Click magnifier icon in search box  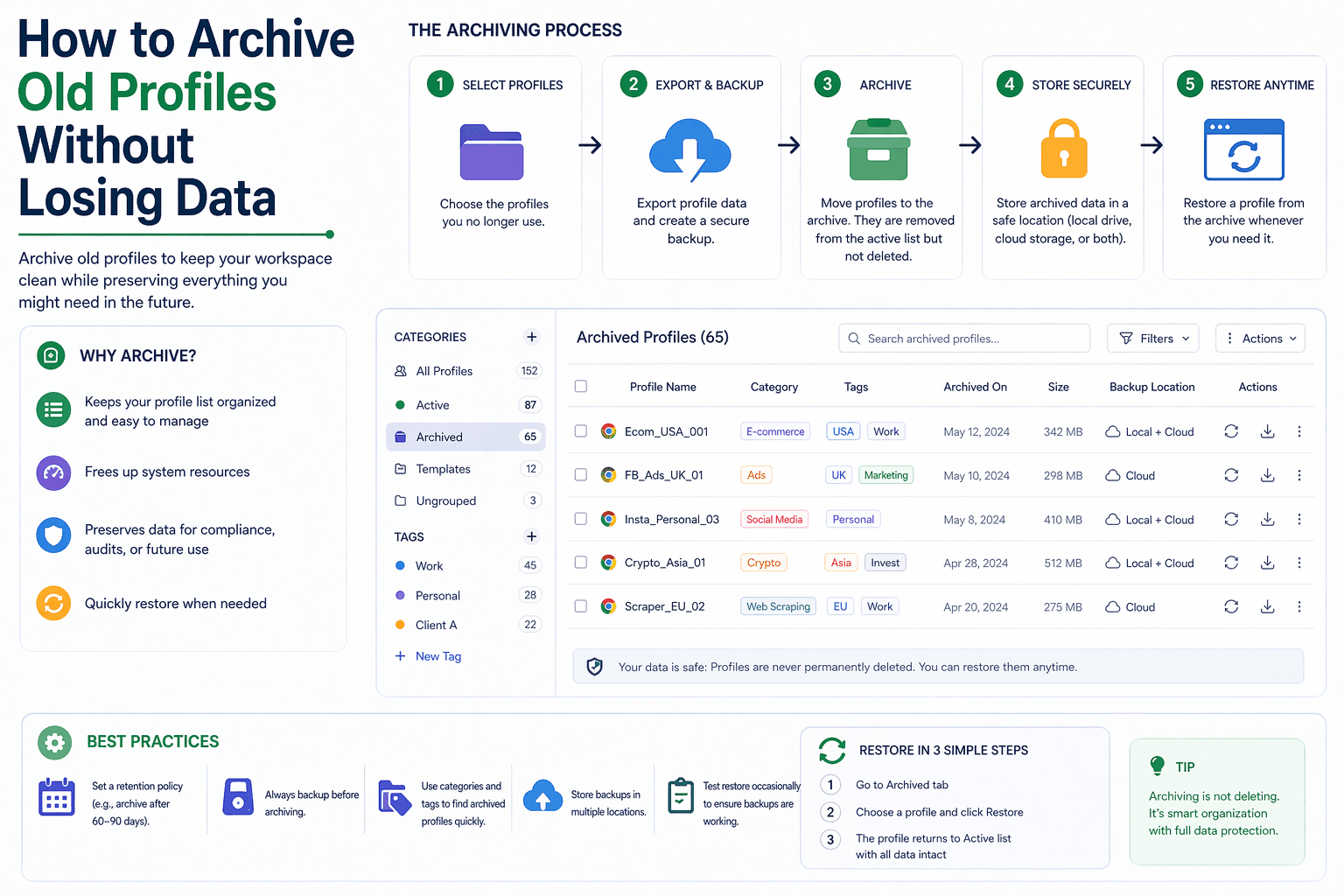854,339
